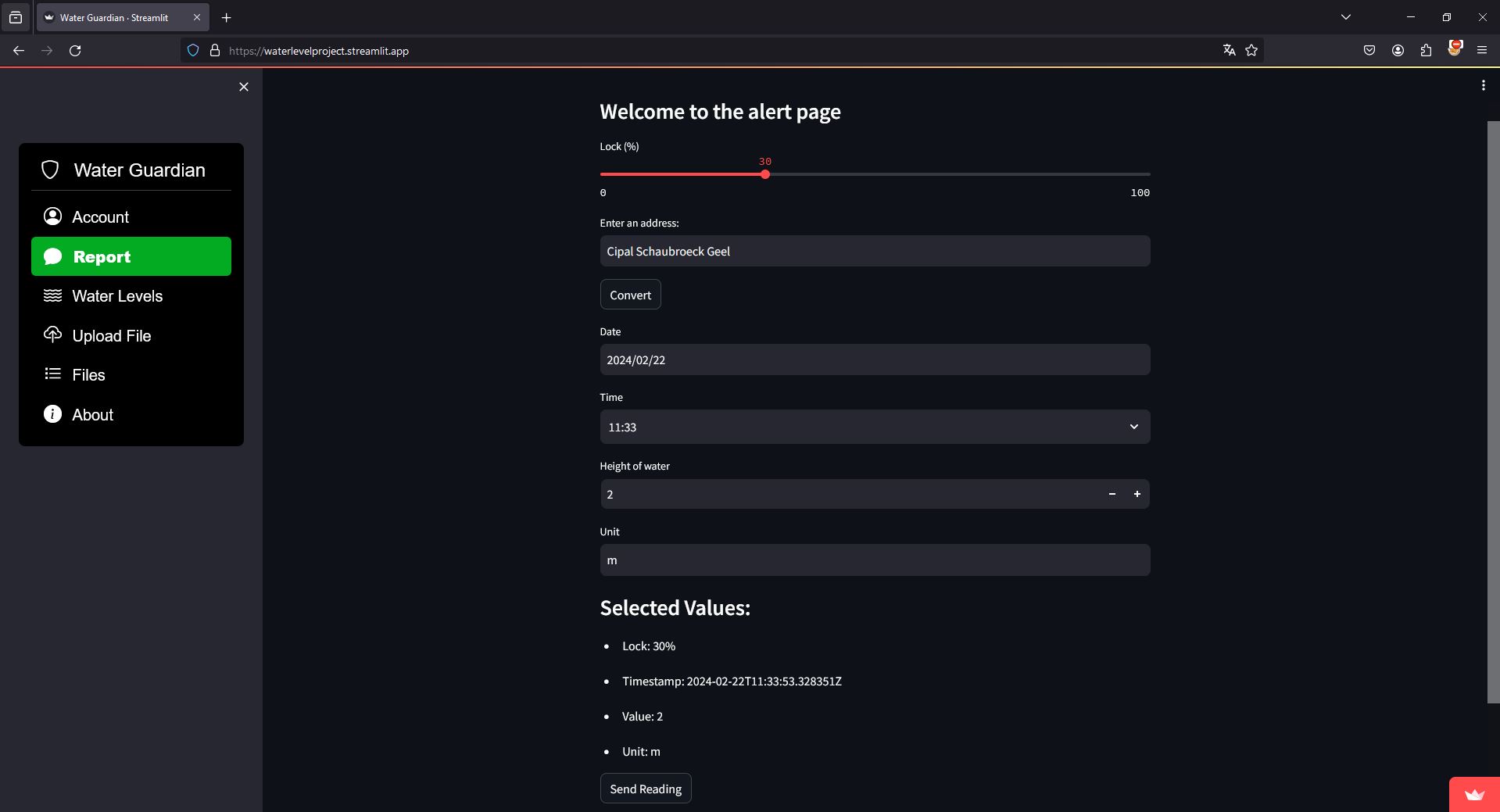Open the Account page in the sidebar

[100, 217]
